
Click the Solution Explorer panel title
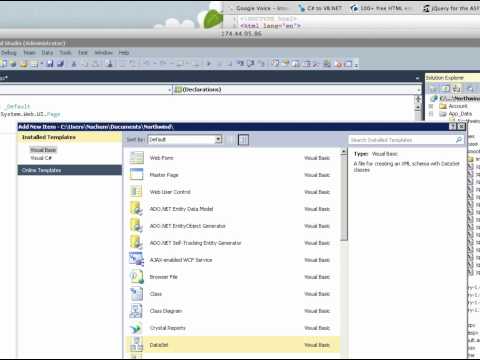(x=445, y=78)
